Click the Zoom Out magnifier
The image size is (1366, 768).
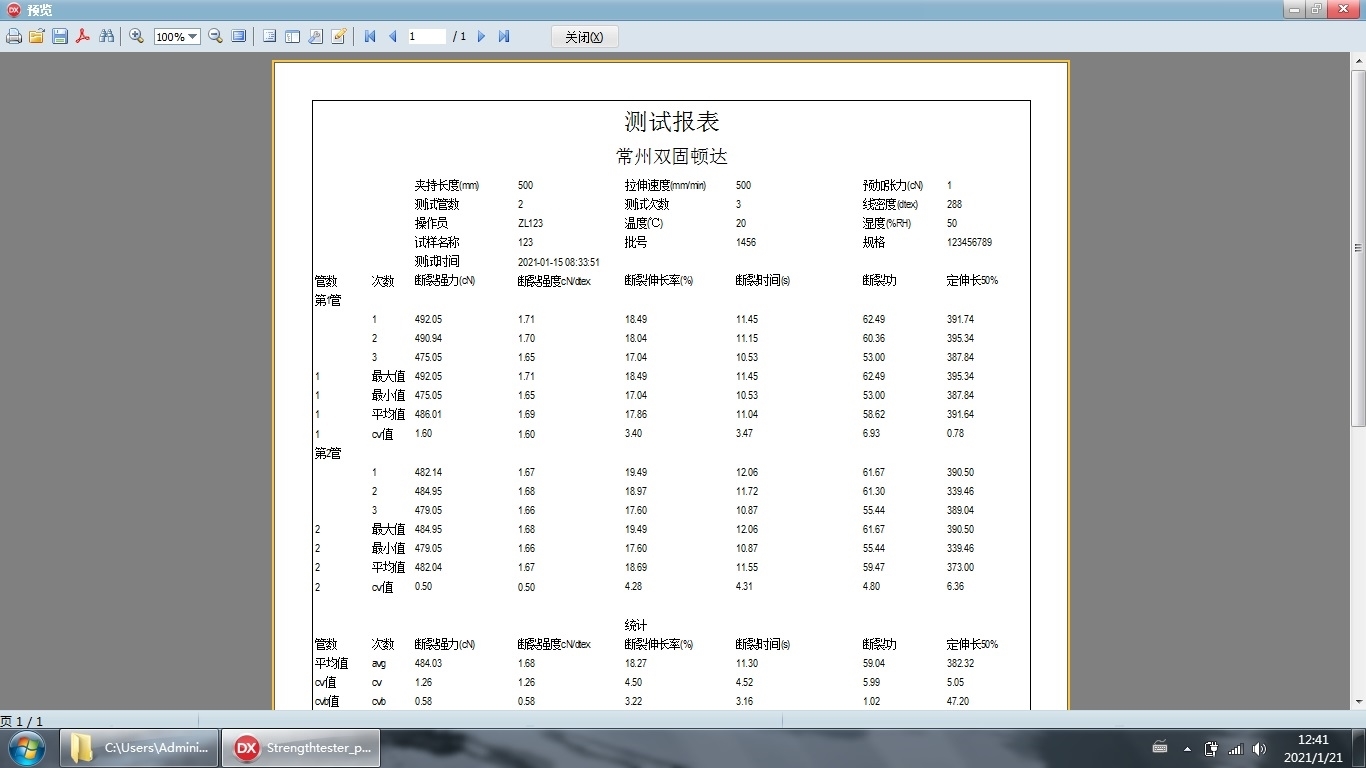coord(215,36)
